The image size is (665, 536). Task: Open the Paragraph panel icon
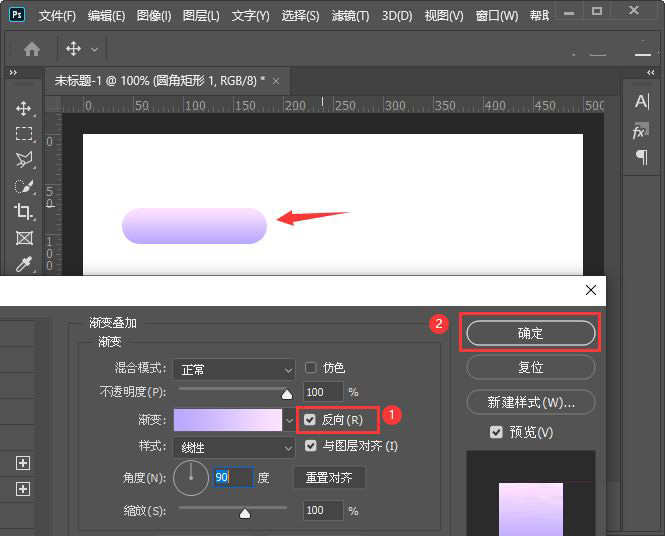pyautogui.click(x=643, y=157)
